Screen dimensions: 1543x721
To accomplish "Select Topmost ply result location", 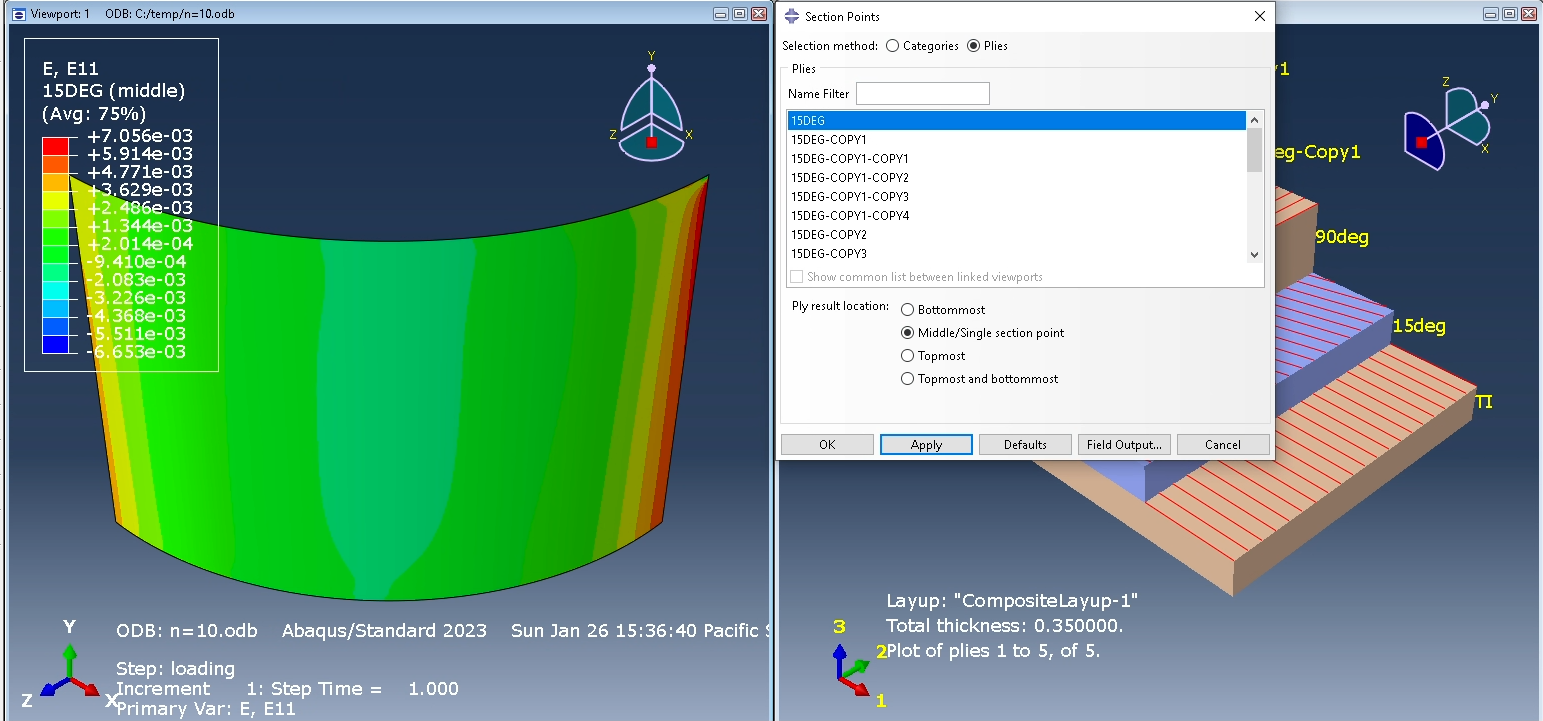I will [908, 355].
